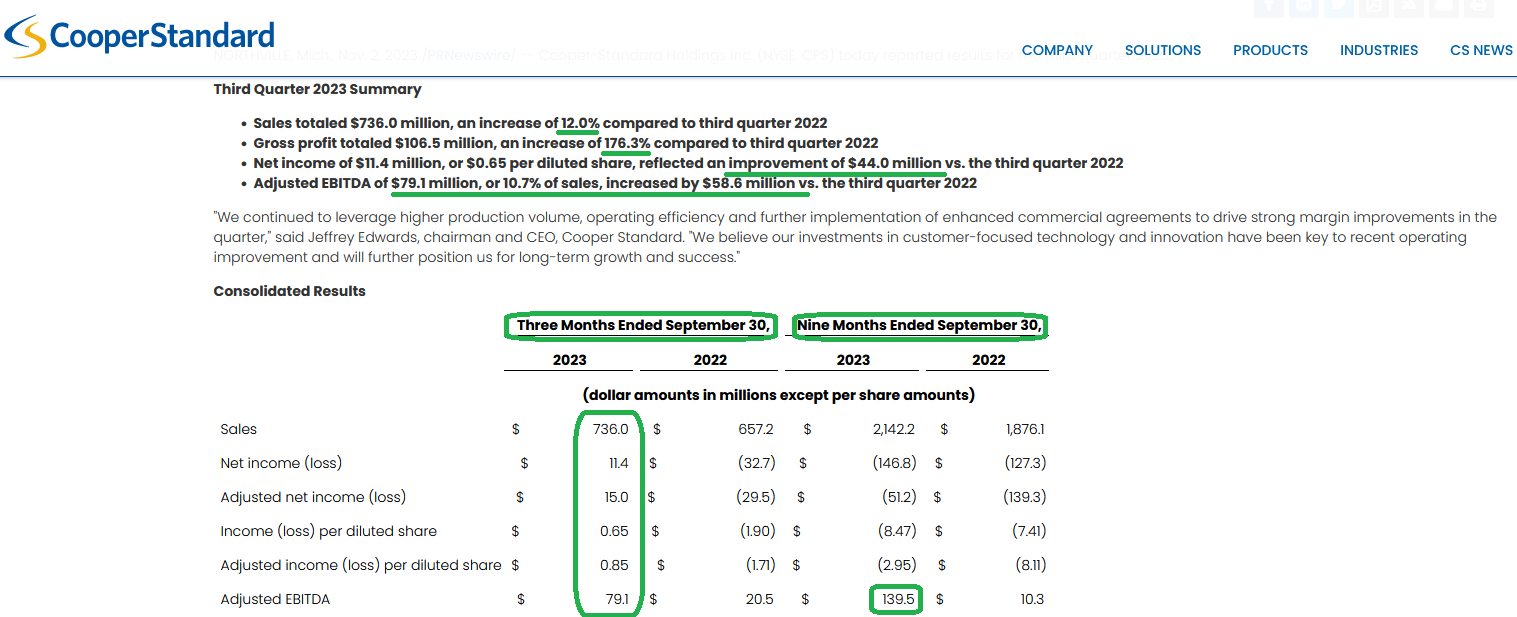Screen dimensions: 1517x617
Task: Click the 657.2 Sales table cell
Action: (756, 429)
